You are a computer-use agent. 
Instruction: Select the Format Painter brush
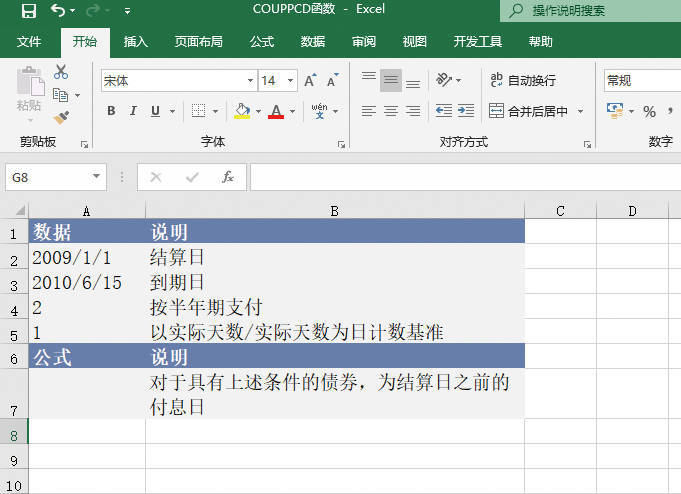click(61, 118)
